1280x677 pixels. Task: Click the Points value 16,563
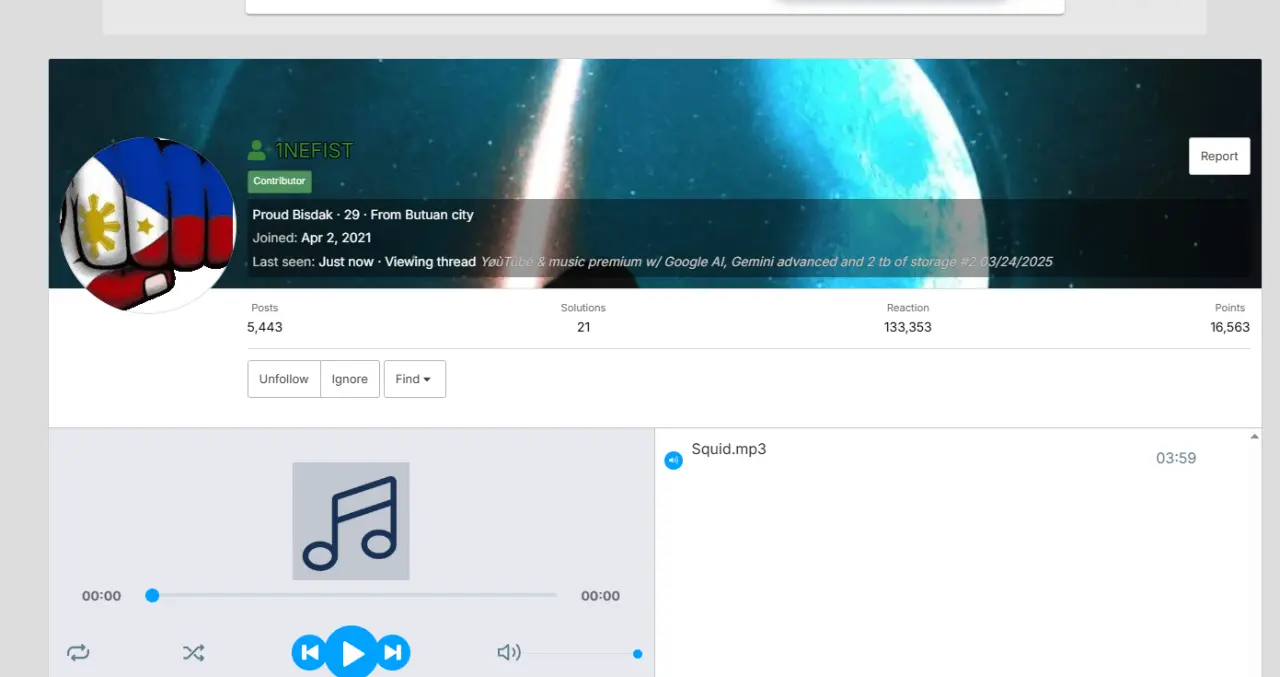pos(1230,327)
